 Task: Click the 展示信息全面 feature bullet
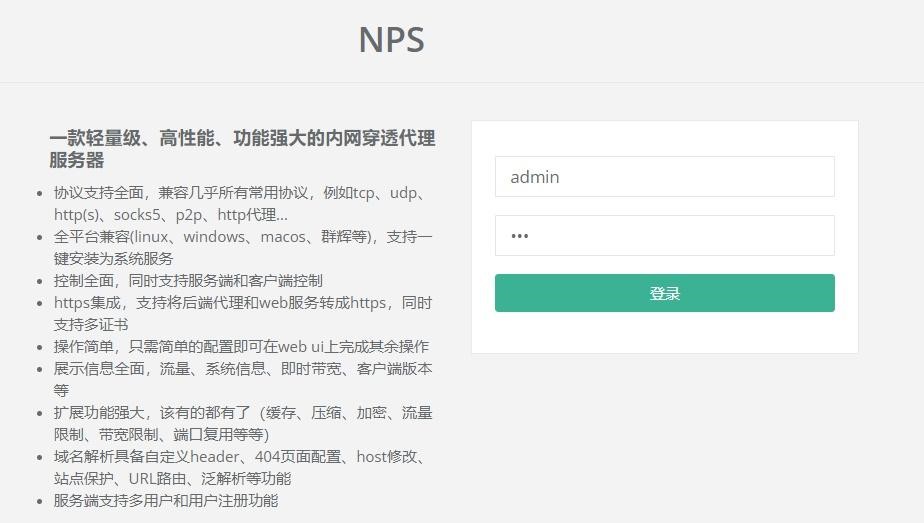[242, 379]
